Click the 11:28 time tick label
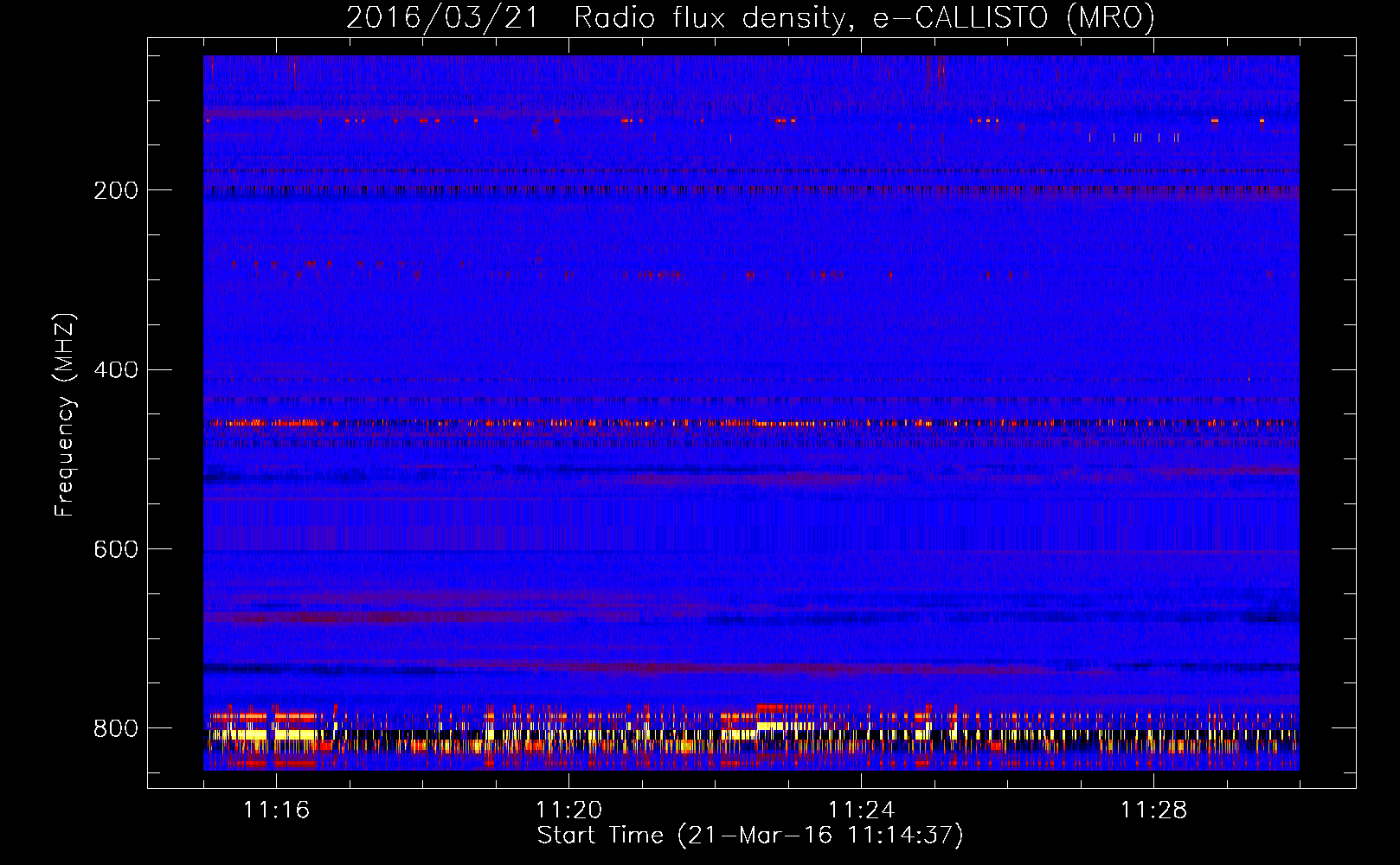 tap(1154, 810)
